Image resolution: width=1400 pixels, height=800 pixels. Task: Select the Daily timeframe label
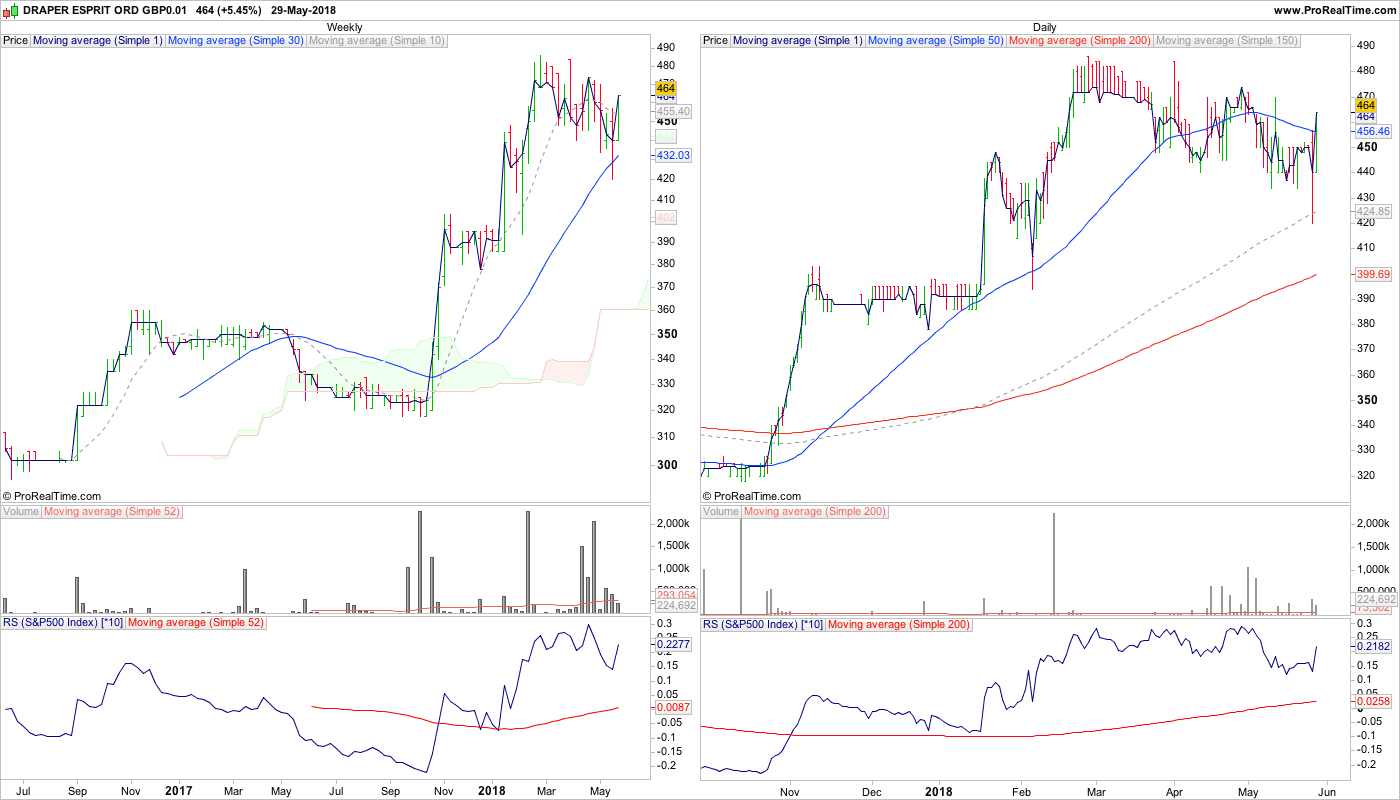pyautogui.click(x=1045, y=27)
